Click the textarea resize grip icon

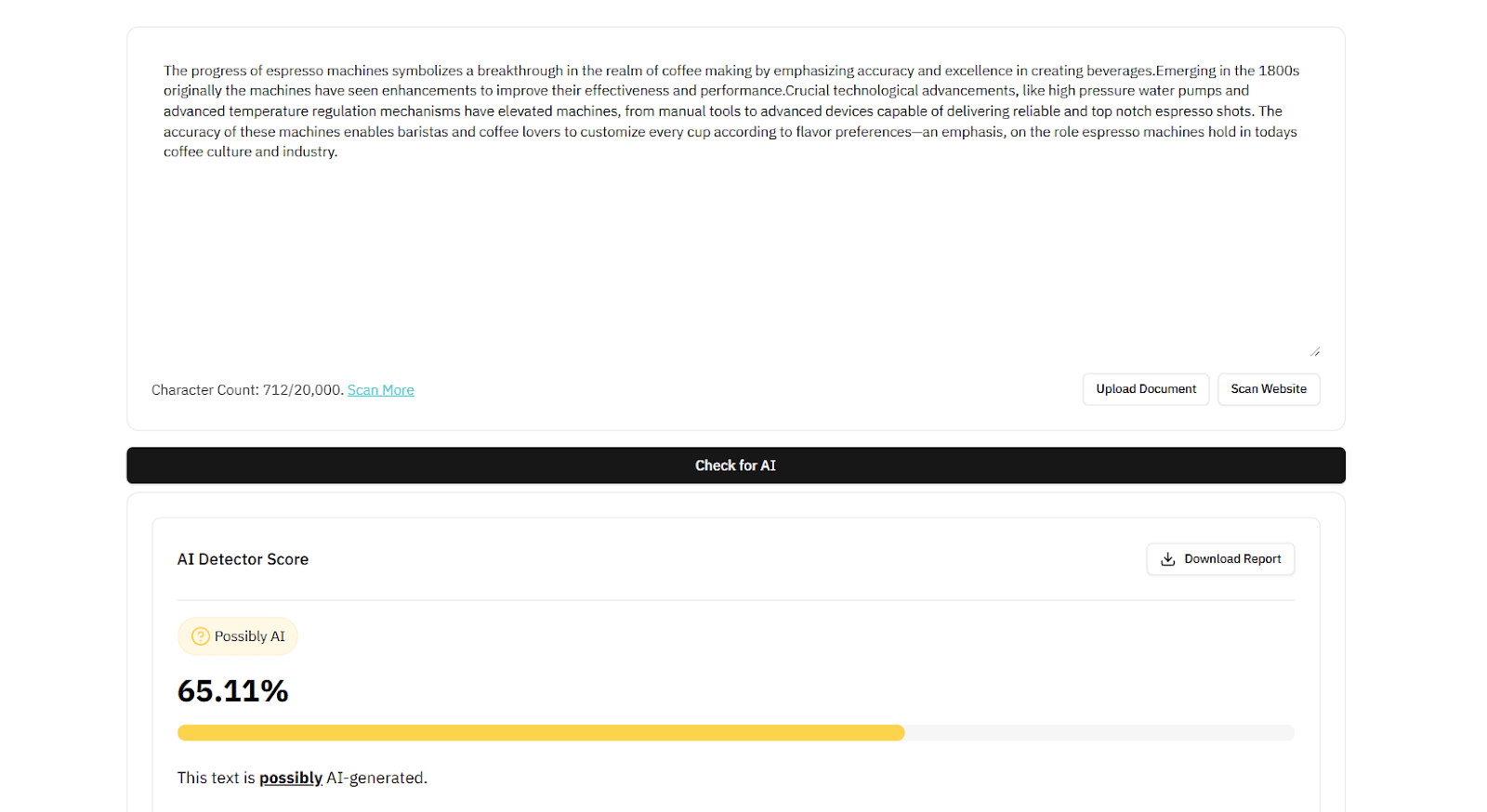(1315, 351)
